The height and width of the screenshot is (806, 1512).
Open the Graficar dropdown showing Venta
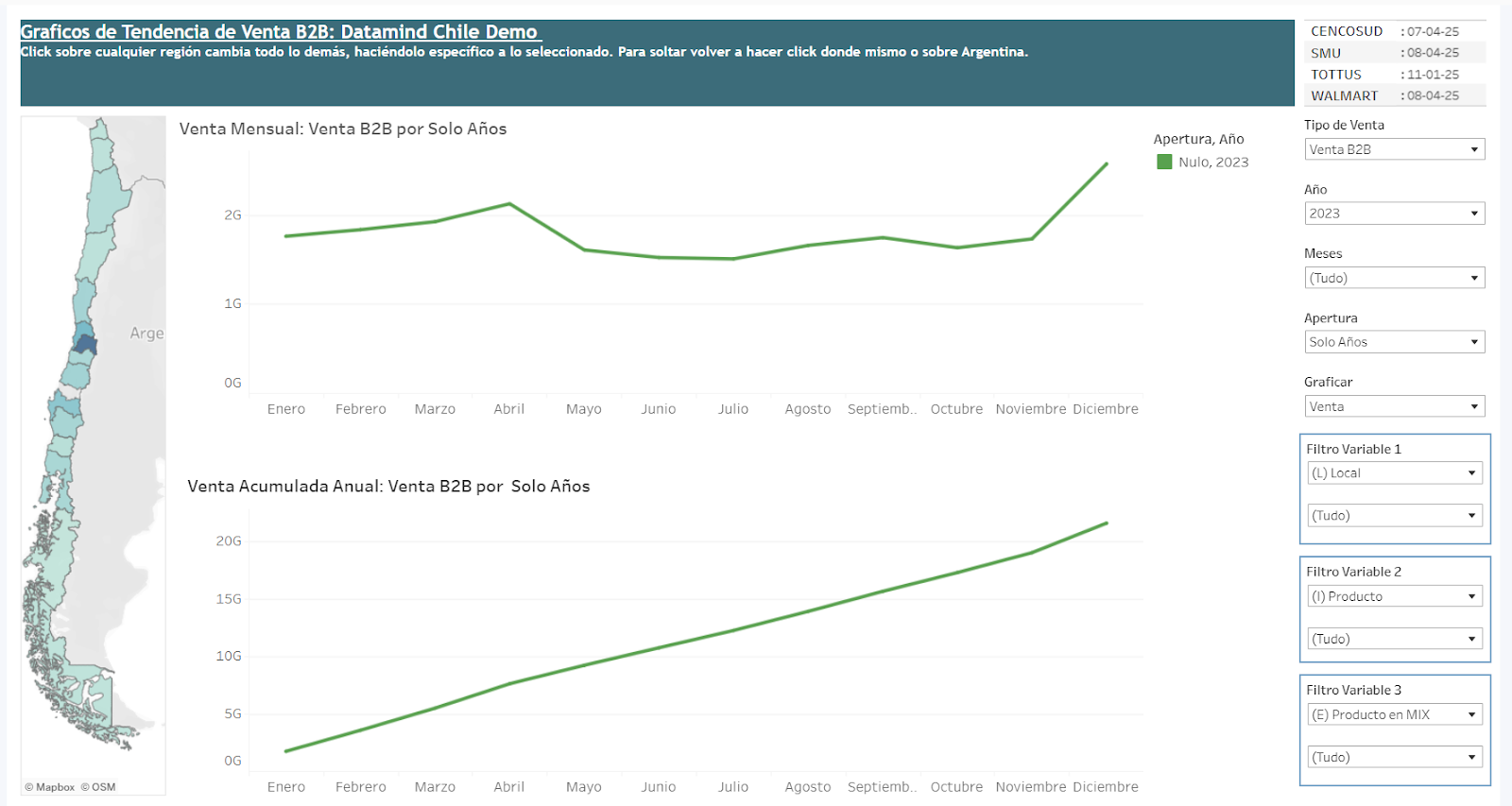click(x=1394, y=406)
